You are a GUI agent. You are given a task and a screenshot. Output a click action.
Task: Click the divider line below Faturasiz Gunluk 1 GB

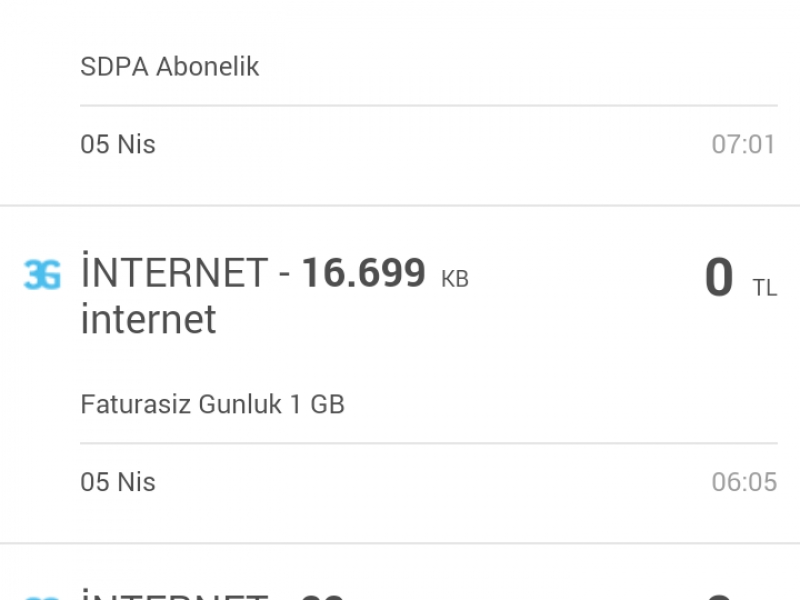click(428, 443)
